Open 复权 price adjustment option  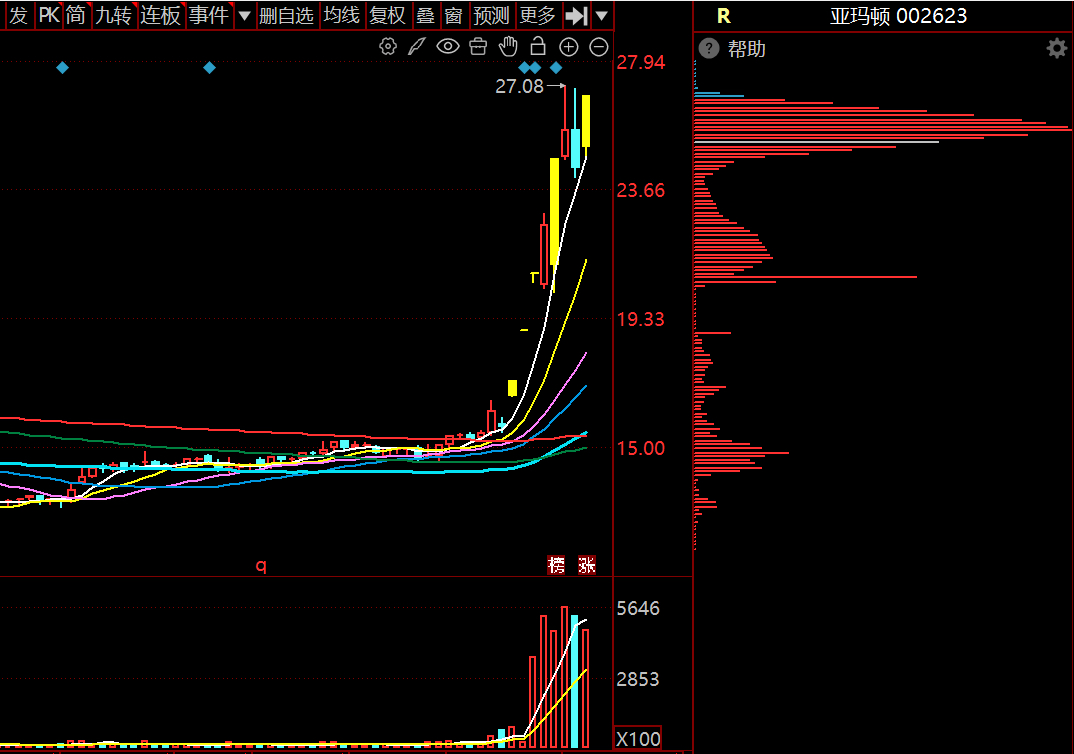(x=388, y=15)
